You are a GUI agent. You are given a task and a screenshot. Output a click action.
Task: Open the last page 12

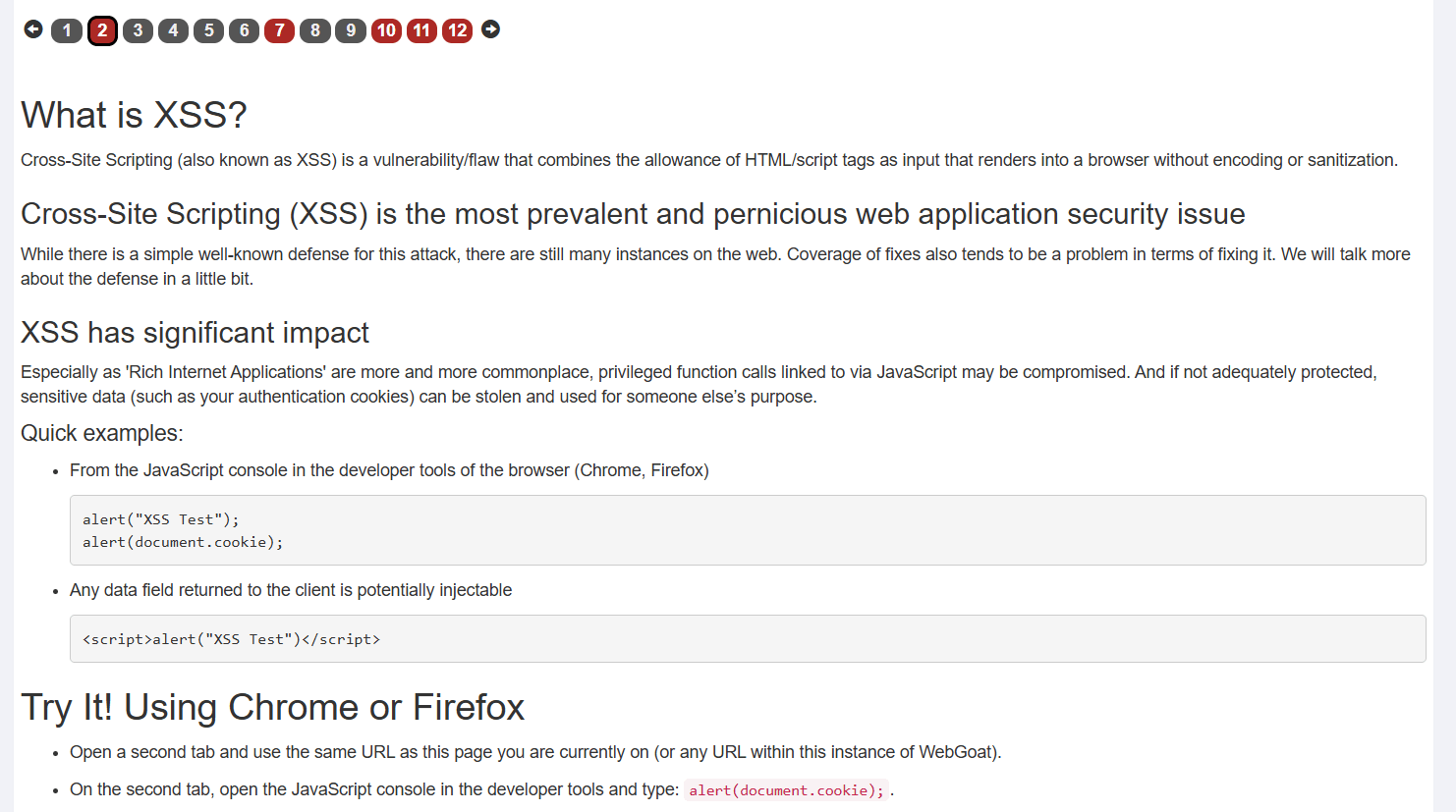[457, 30]
